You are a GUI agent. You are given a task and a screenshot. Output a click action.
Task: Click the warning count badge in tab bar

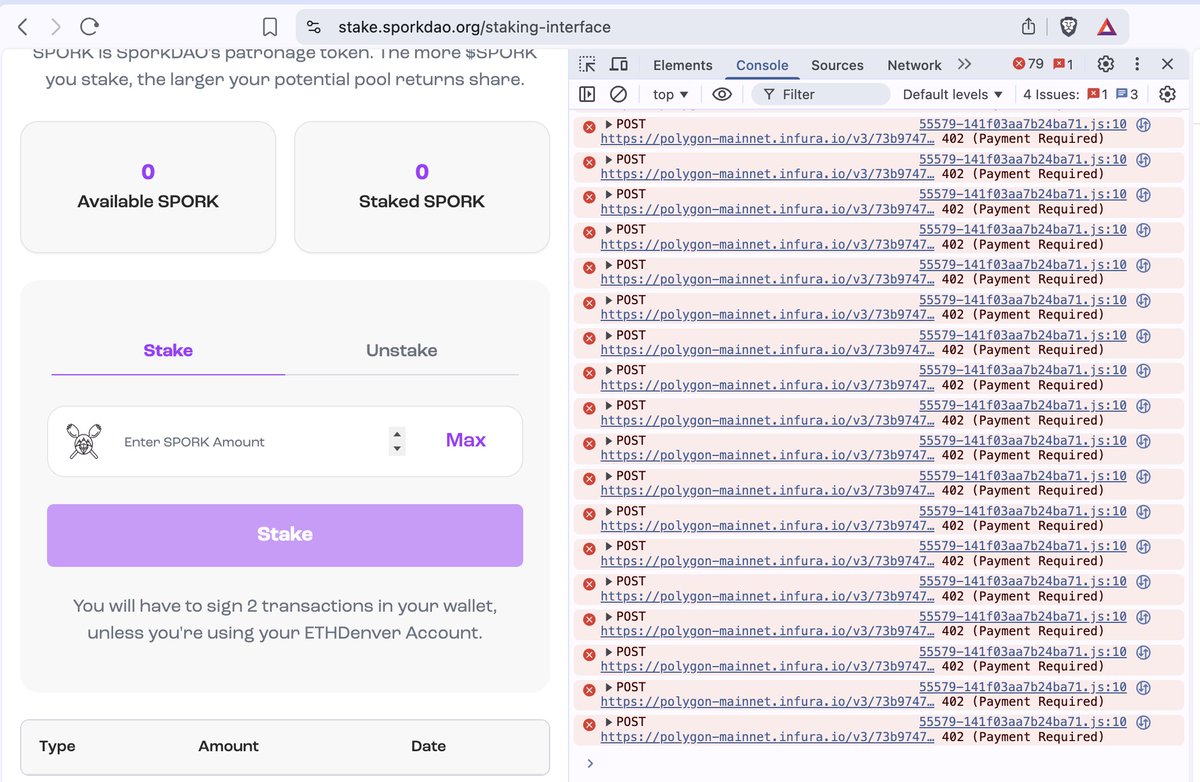click(1063, 64)
